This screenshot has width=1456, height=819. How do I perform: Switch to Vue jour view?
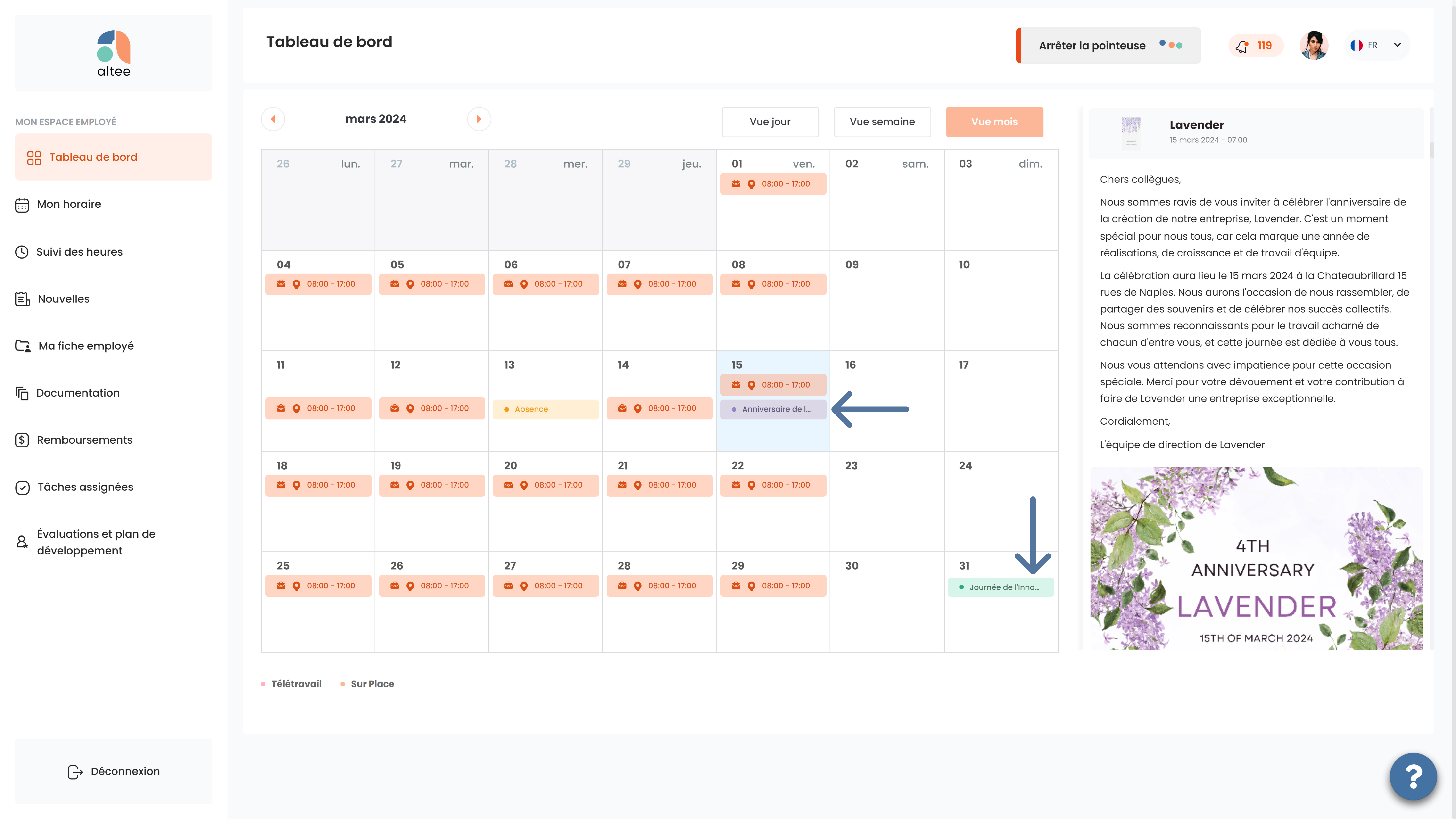click(770, 122)
